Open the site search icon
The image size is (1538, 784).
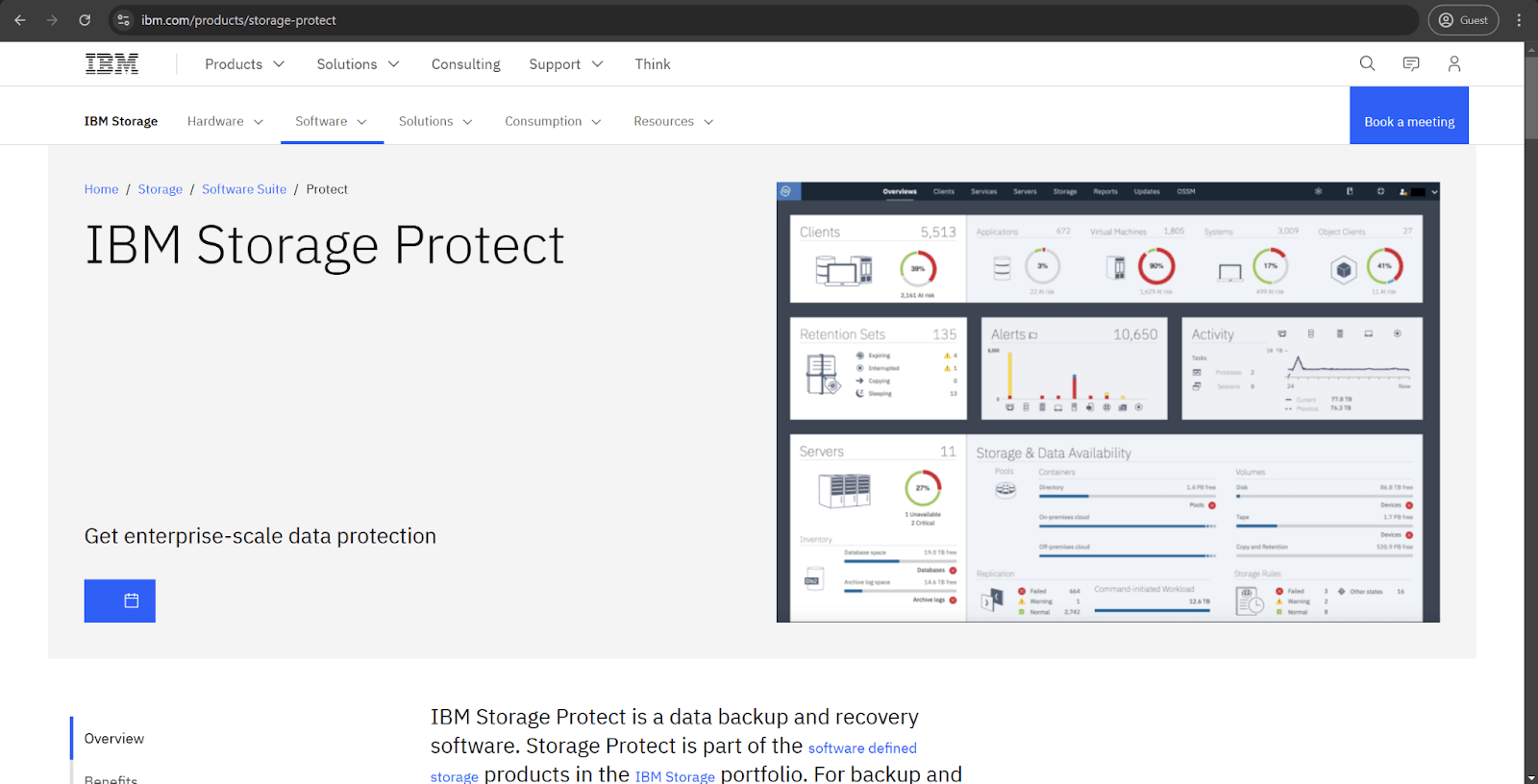[x=1367, y=64]
